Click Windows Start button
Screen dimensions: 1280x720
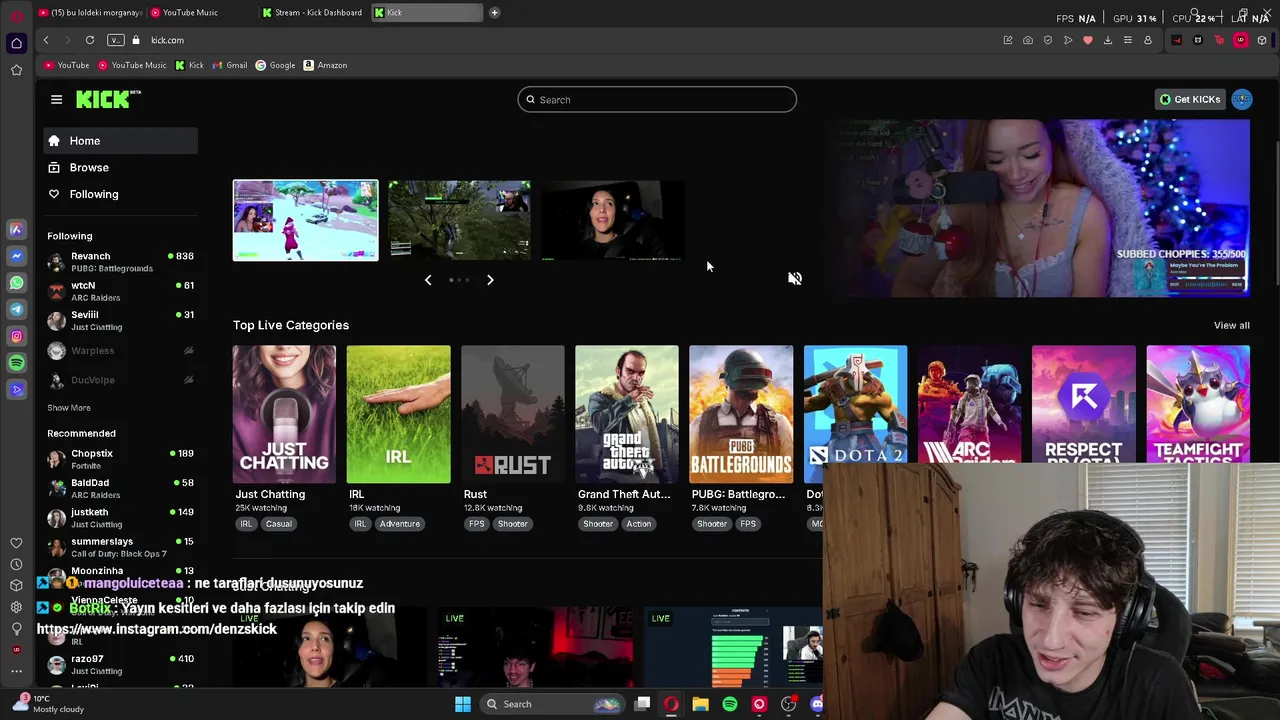tap(463, 704)
